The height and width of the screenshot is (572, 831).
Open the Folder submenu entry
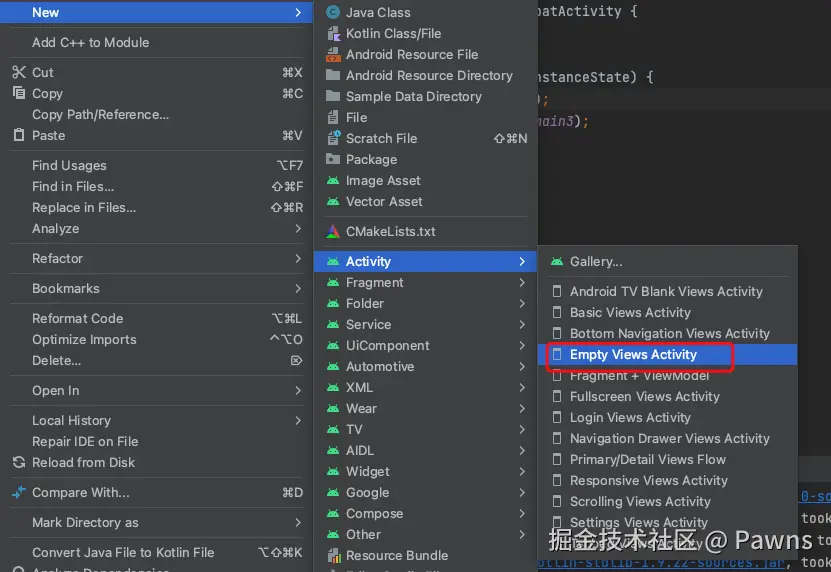click(426, 304)
